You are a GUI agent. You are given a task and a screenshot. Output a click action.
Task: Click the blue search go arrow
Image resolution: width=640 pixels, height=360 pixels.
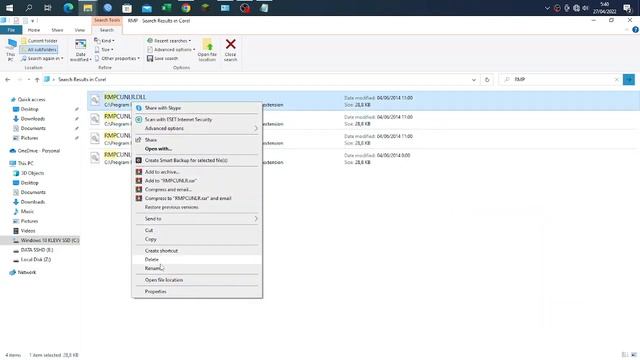(x=629, y=80)
